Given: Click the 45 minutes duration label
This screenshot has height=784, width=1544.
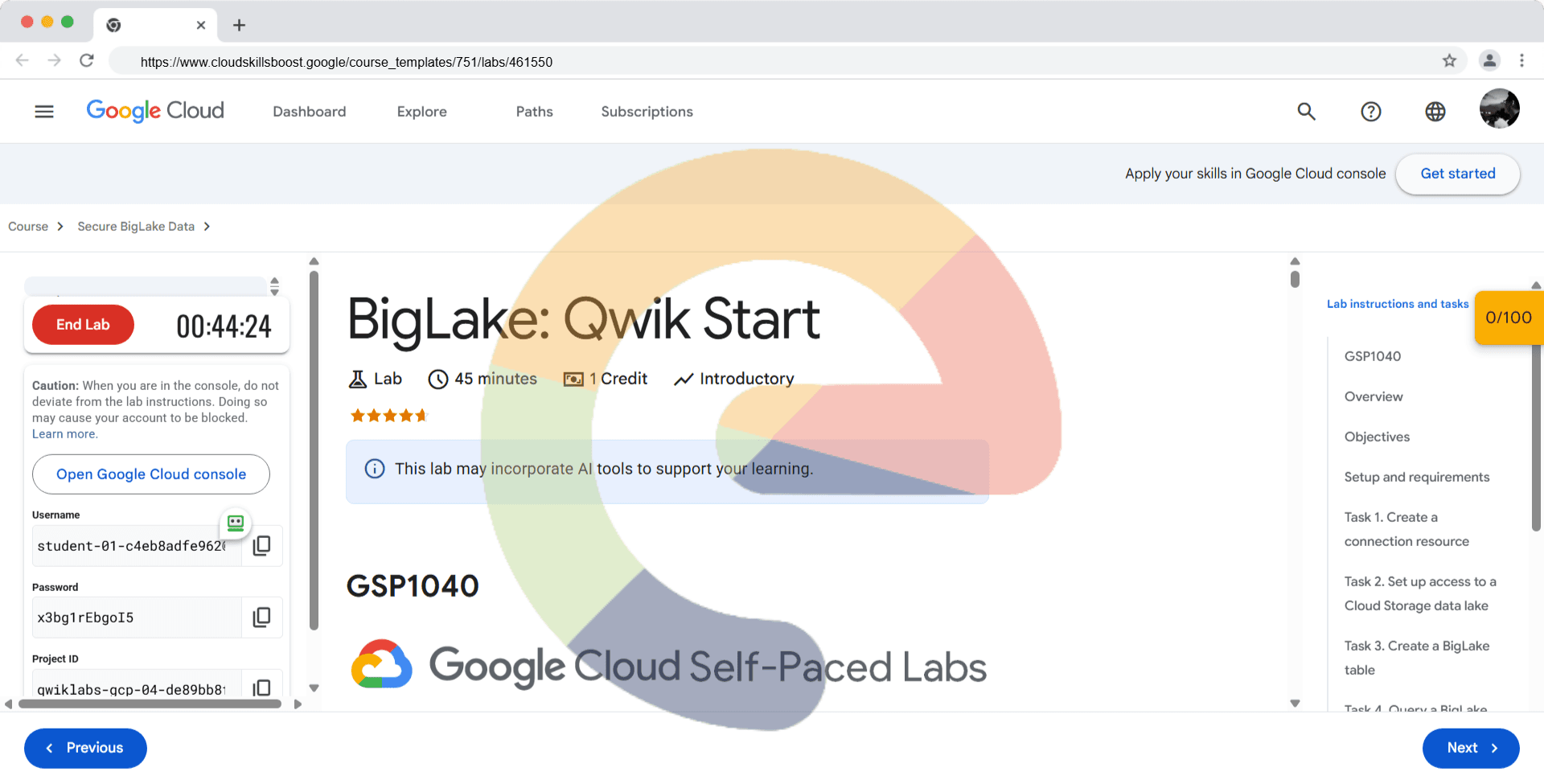Looking at the screenshot, I should 495,379.
